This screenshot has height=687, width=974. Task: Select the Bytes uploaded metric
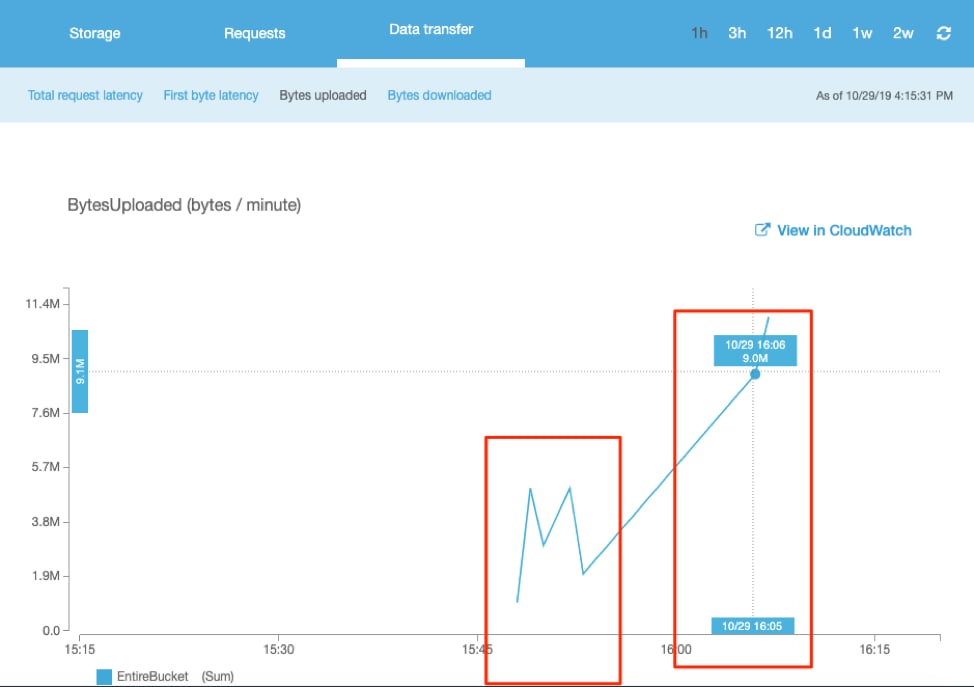tap(322, 96)
